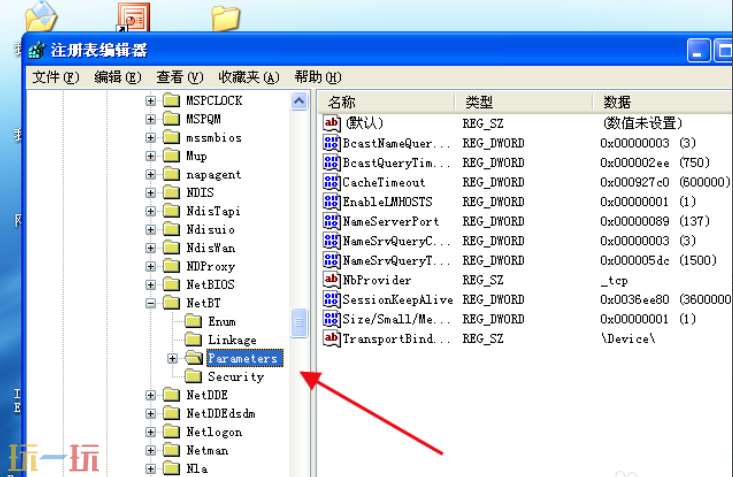The height and width of the screenshot is (477, 733).
Task: Click the (默认) string value icon
Action: pos(331,123)
